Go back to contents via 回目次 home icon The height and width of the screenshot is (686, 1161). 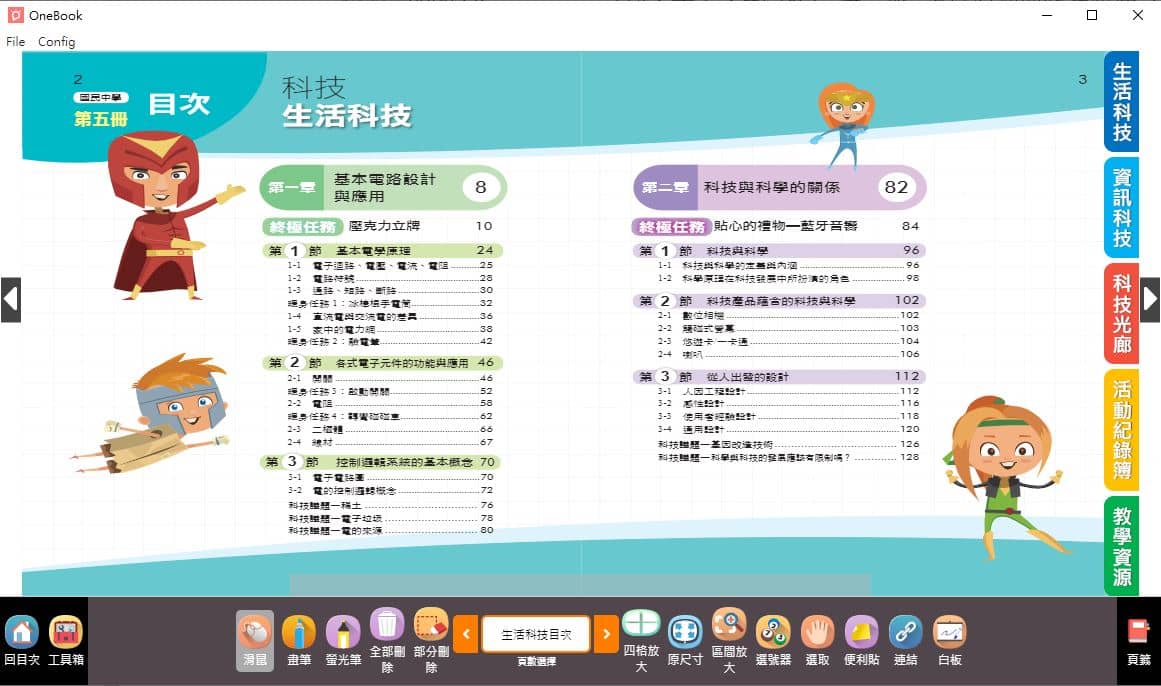click(x=21, y=641)
